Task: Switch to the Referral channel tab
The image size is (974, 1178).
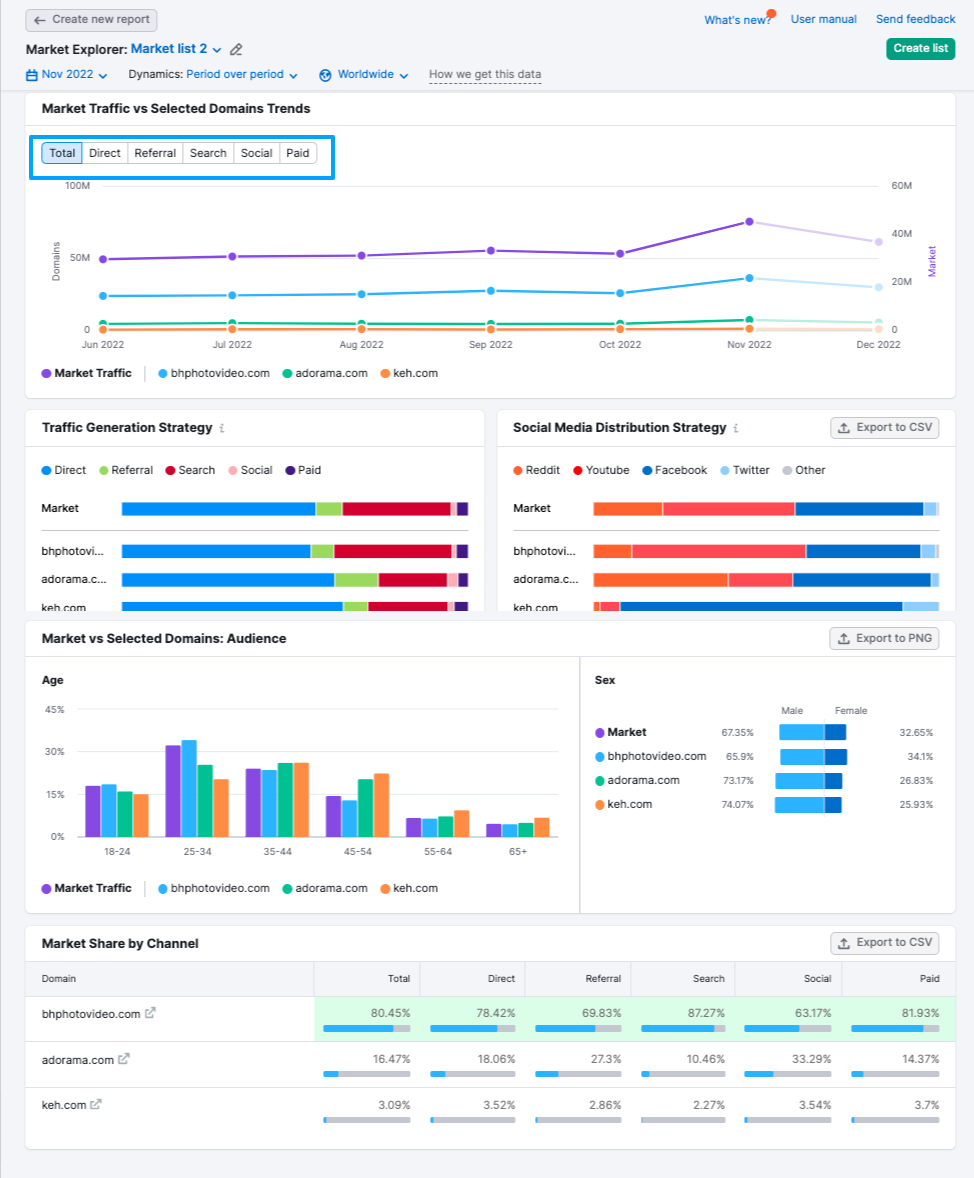Action: 154,153
